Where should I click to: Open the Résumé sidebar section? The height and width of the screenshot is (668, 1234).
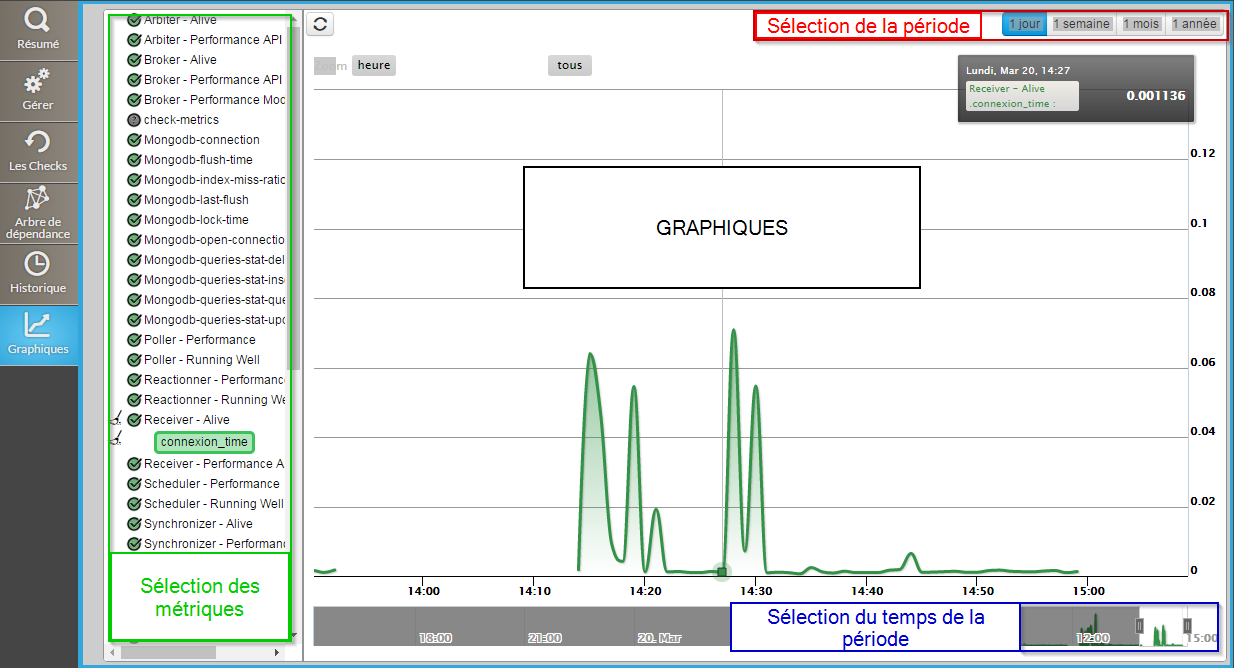(x=38, y=30)
